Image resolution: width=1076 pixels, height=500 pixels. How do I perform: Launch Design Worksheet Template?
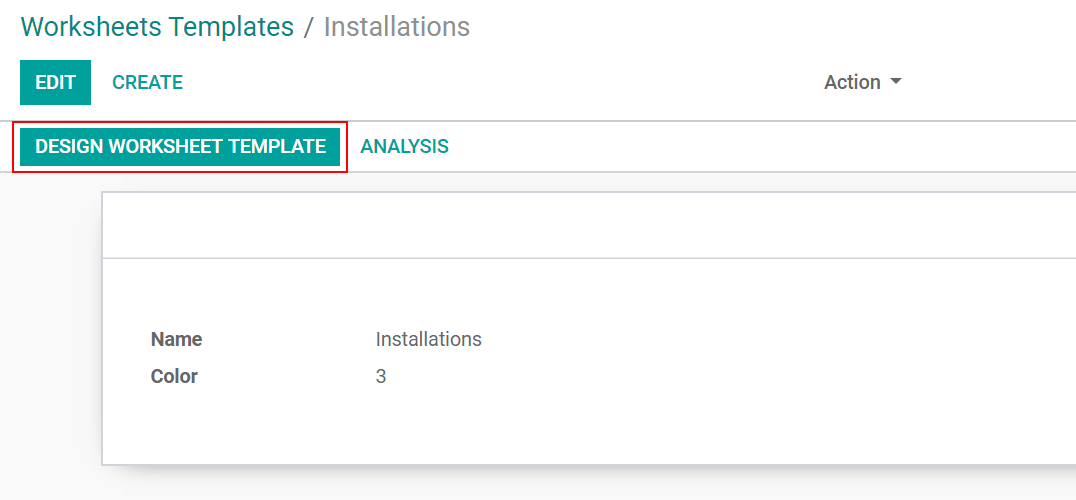[x=180, y=146]
